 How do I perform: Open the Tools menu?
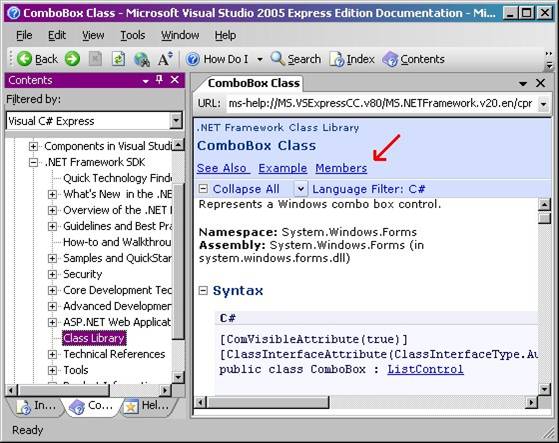[x=133, y=35]
